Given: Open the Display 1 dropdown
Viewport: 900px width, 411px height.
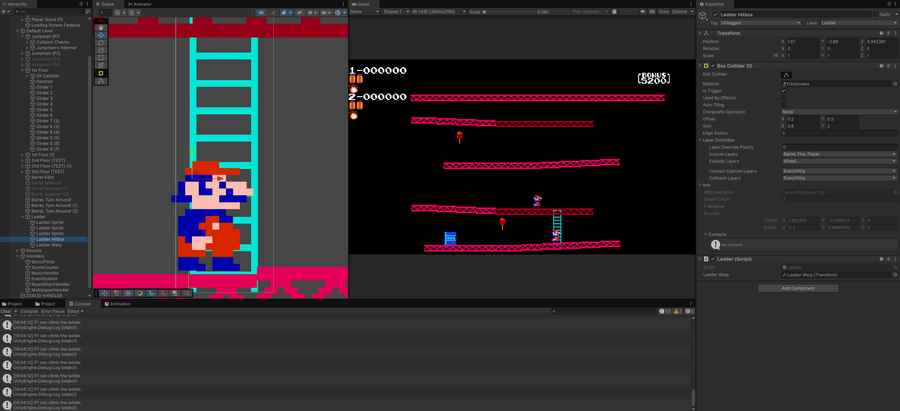Looking at the screenshot, I should tap(396, 11).
